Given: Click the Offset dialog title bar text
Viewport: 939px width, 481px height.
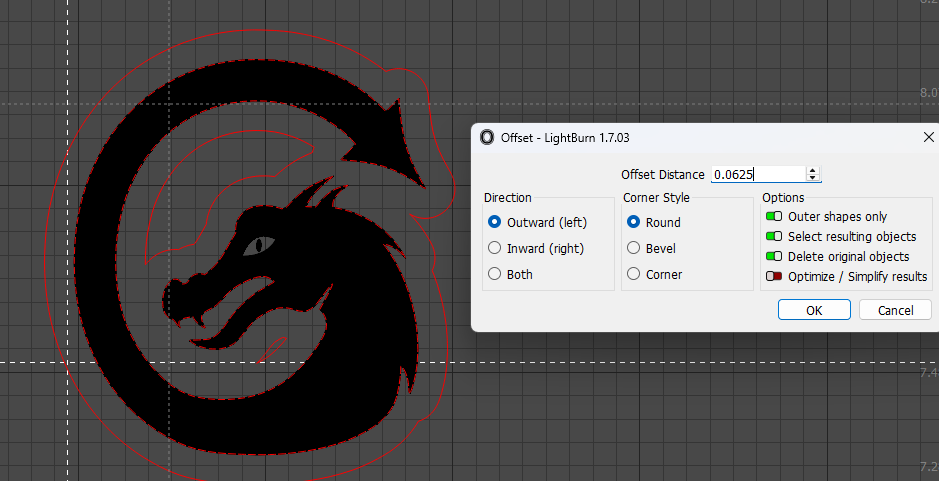Looking at the screenshot, I should pyautogui.click(x=565, y=137).
